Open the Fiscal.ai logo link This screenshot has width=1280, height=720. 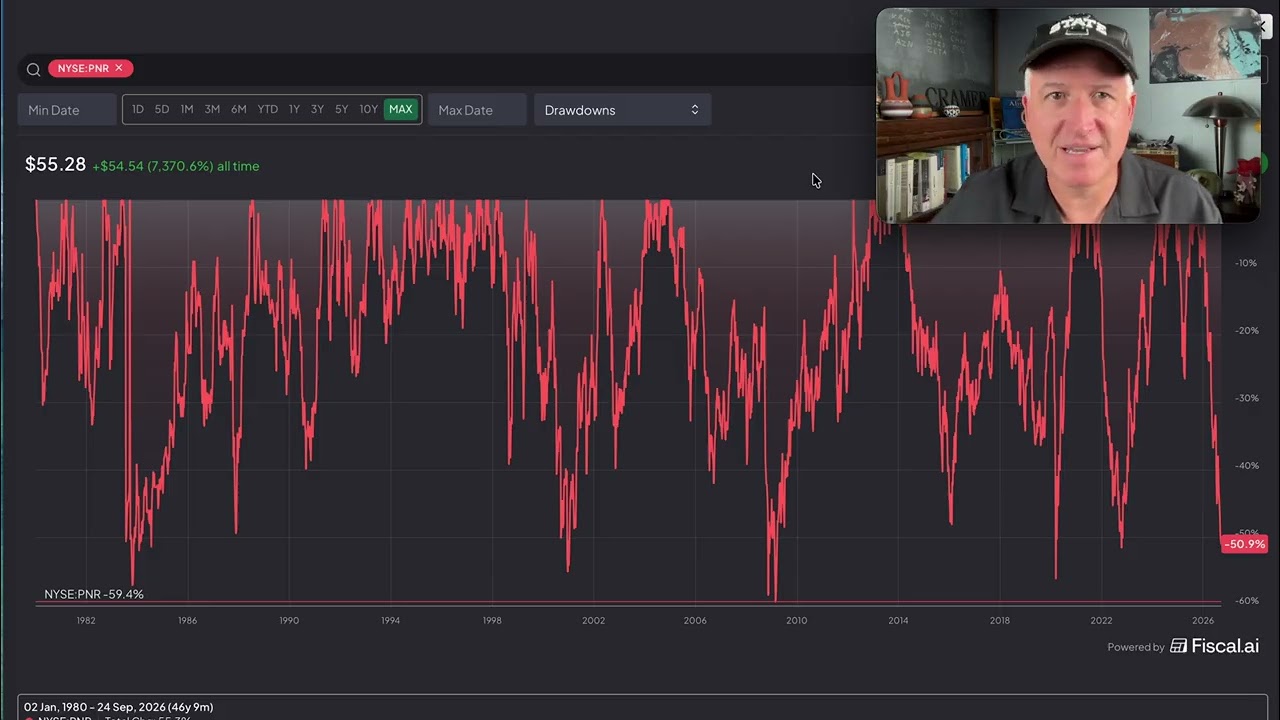(1214, 646)
